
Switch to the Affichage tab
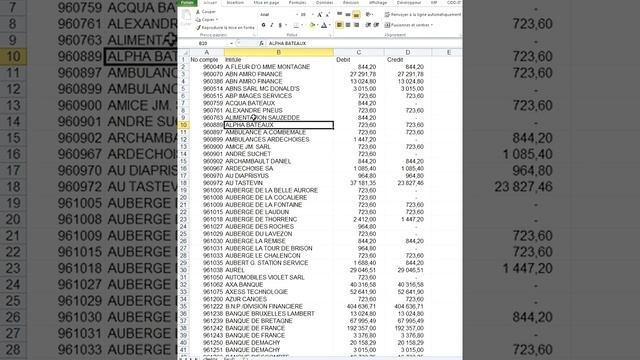pos(378,2)
